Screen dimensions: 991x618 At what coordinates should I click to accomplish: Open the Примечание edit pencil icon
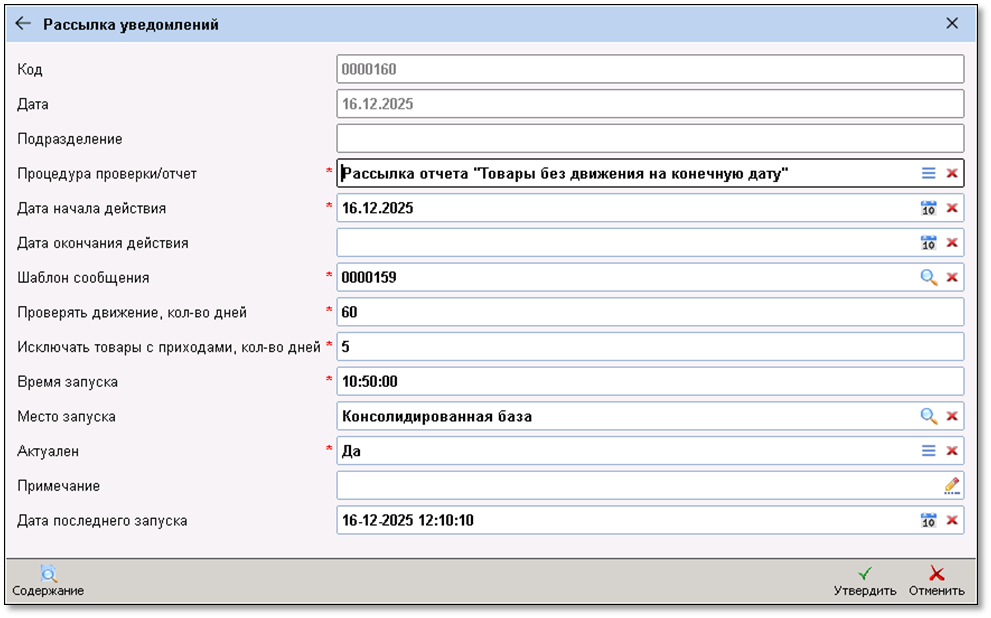coord(951,486)
